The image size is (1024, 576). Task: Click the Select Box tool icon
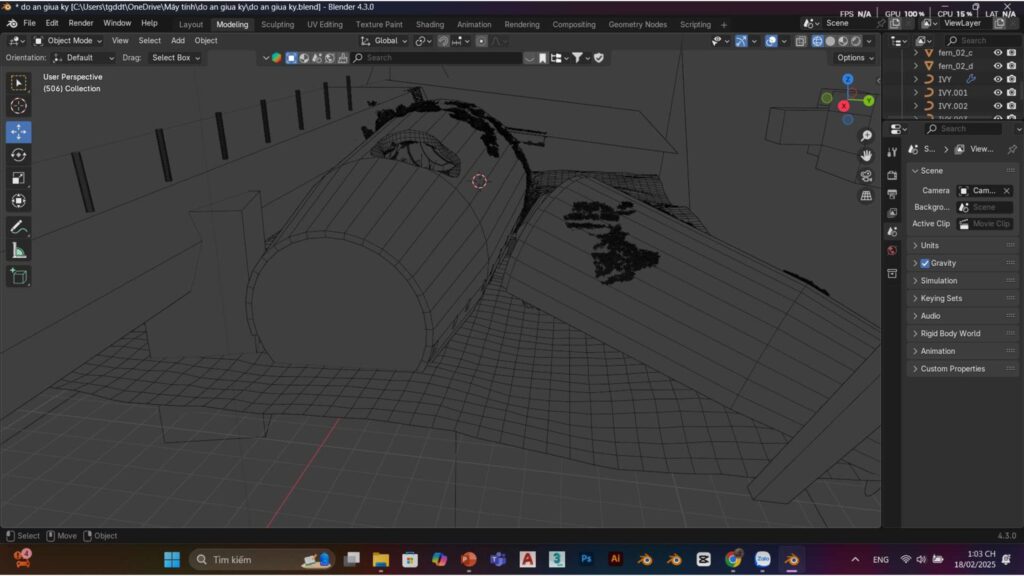(19, 82)
